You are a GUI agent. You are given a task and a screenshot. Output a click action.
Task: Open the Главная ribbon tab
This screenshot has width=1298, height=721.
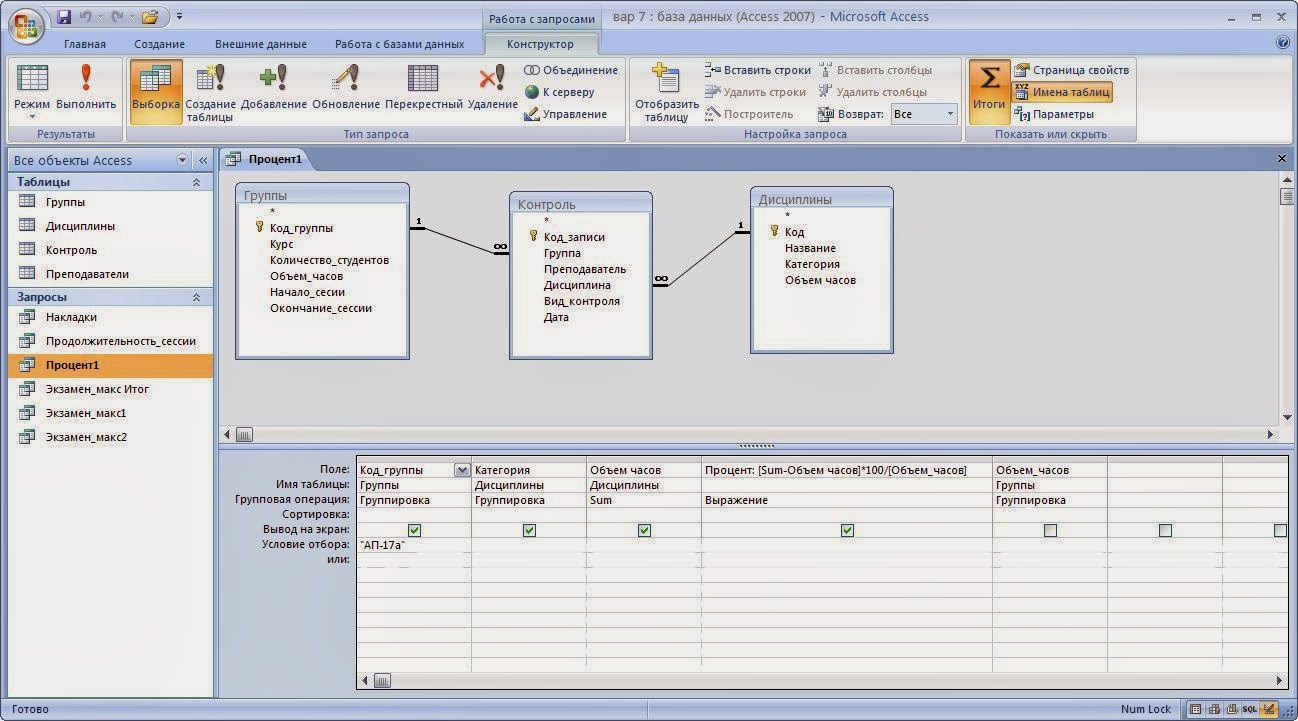pos(85,44)
